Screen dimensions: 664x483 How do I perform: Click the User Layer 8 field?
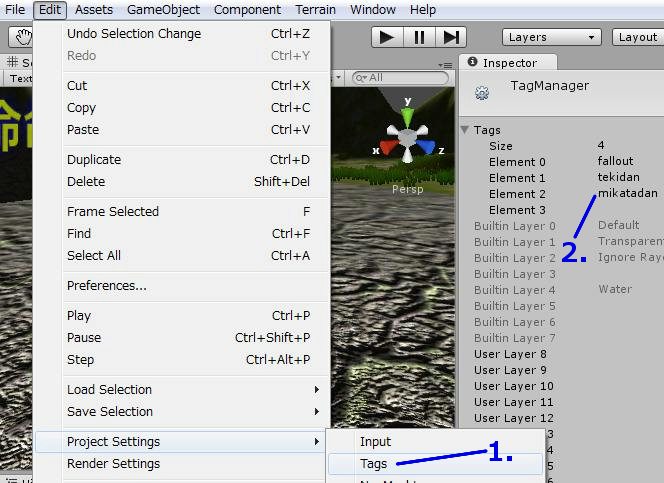click(x=629, y=354)
